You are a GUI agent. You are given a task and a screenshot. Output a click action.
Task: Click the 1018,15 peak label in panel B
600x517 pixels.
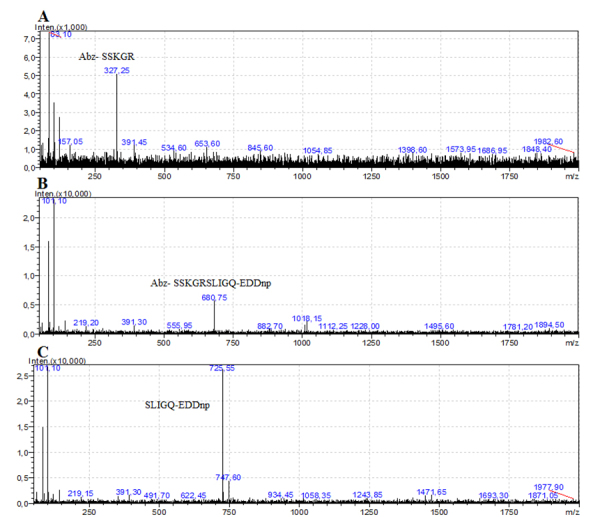point(307,318)
